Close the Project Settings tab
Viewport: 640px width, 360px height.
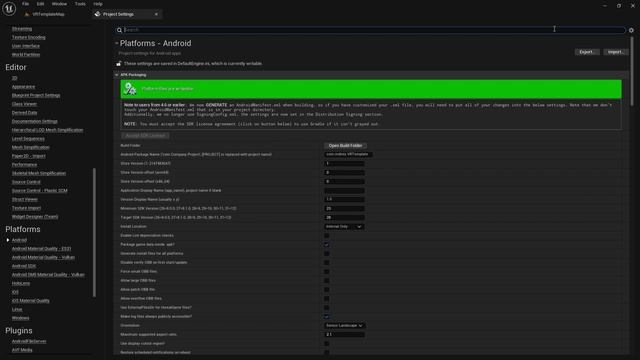click(156, 14)
